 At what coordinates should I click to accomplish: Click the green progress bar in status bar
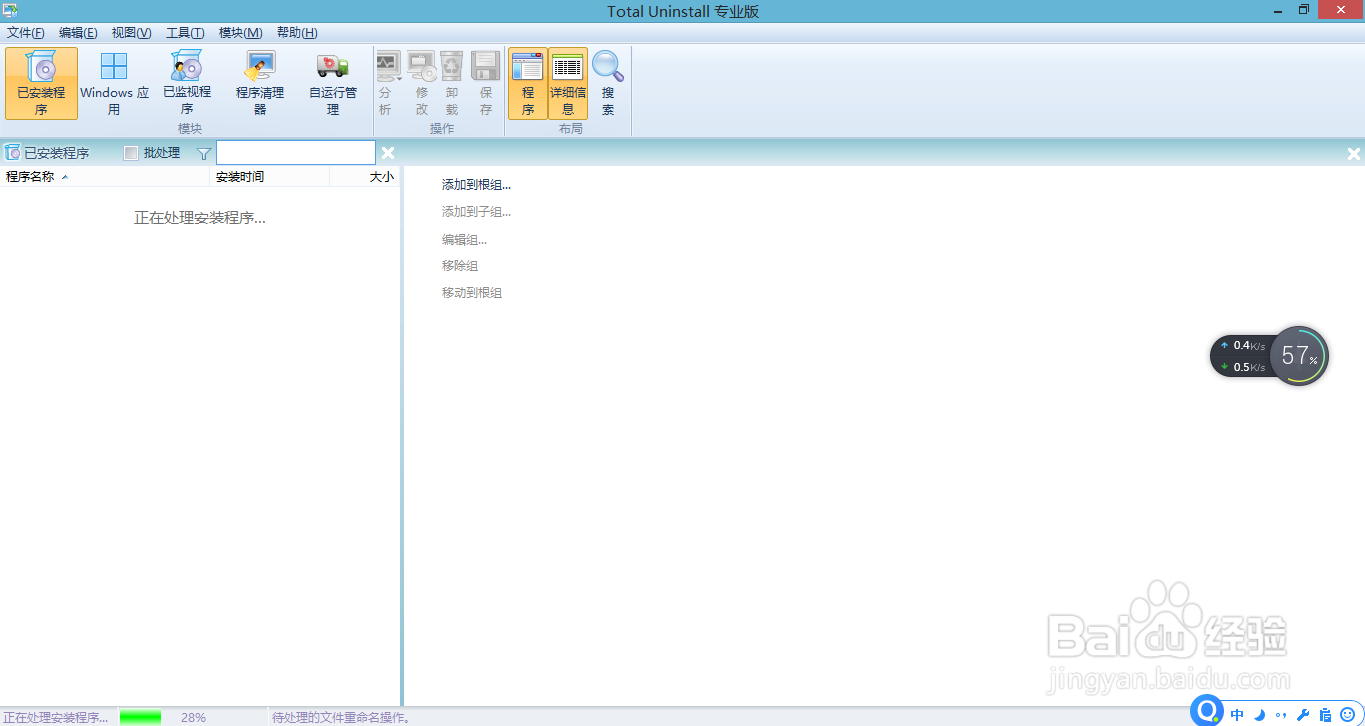tap(140, 717)
